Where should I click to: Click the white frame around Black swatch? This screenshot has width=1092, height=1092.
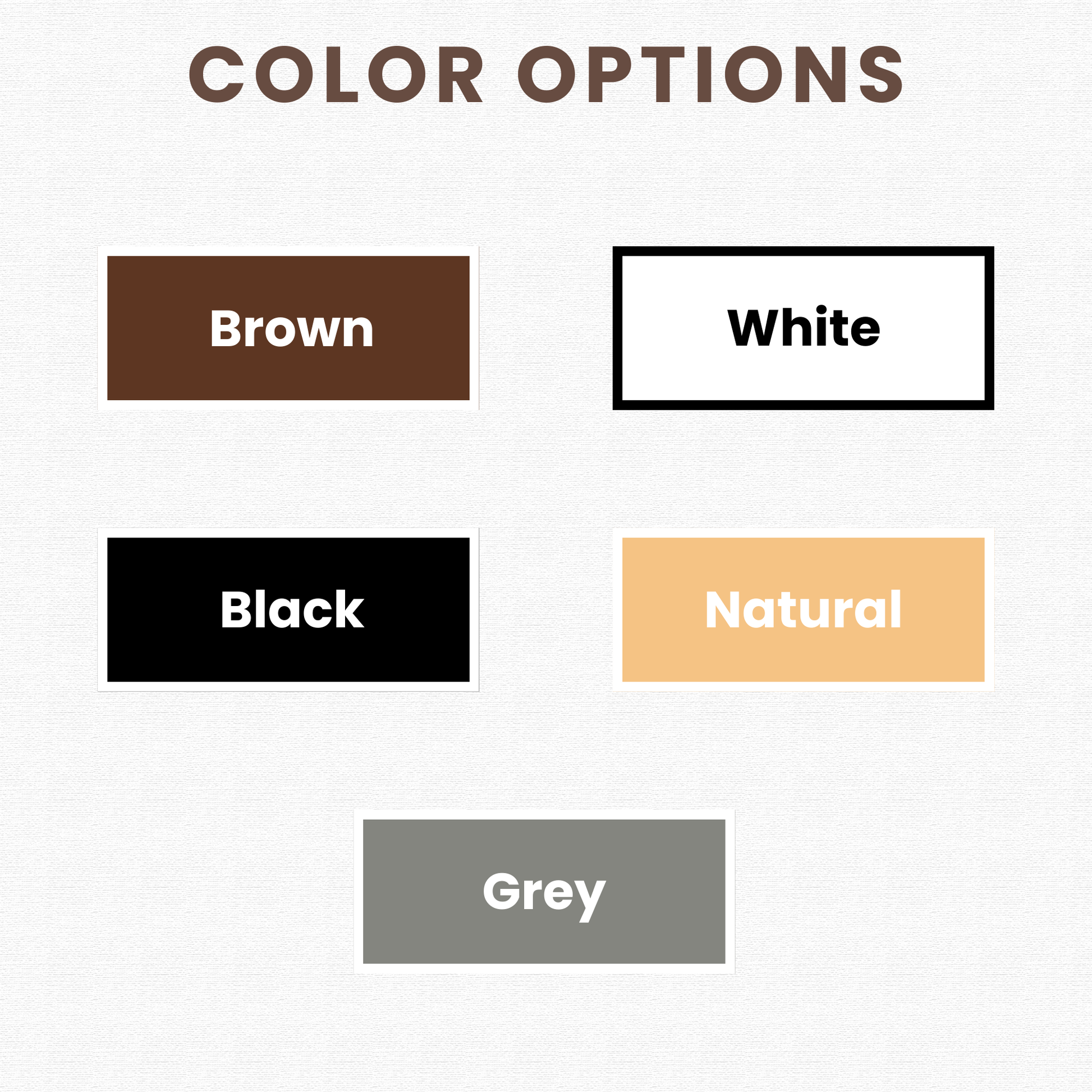pyautogui.click(x=288, y=533)
